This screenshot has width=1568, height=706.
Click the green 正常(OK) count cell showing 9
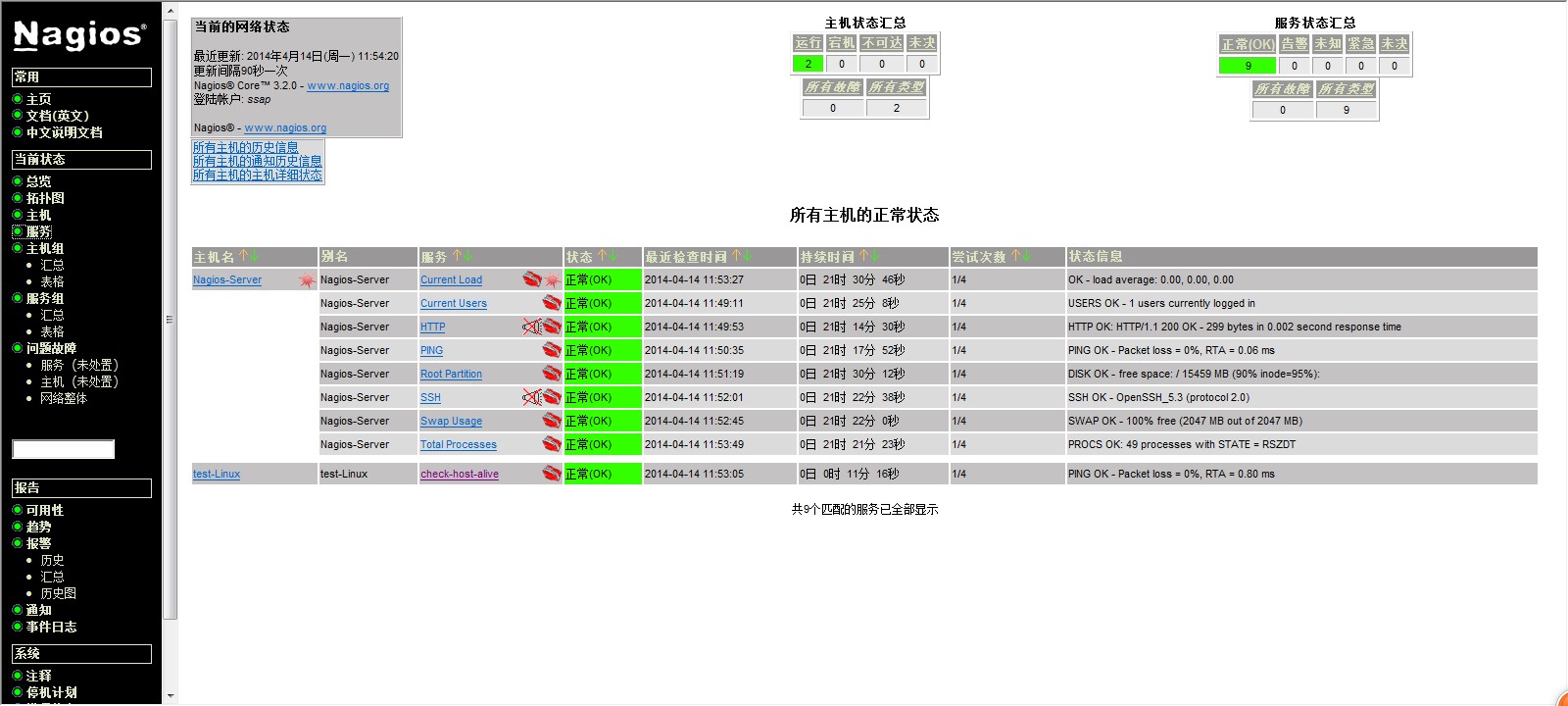tap(1247, 66)
